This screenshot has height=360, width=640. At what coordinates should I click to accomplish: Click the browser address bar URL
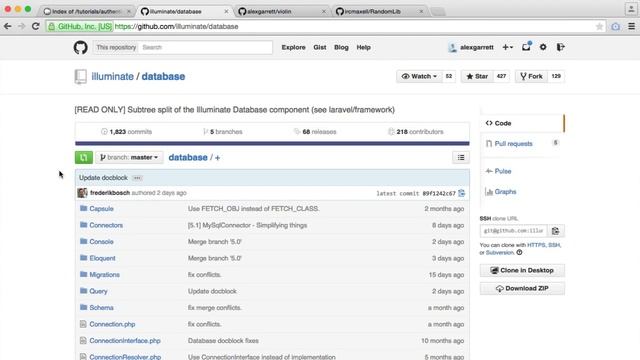pyautogui.click(x=176, y=27)
